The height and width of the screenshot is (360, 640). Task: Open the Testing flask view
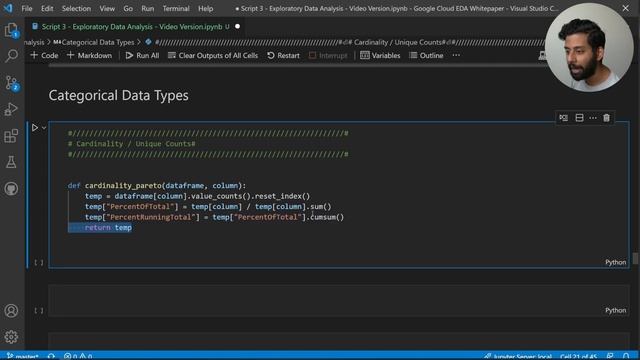(11, 162)
